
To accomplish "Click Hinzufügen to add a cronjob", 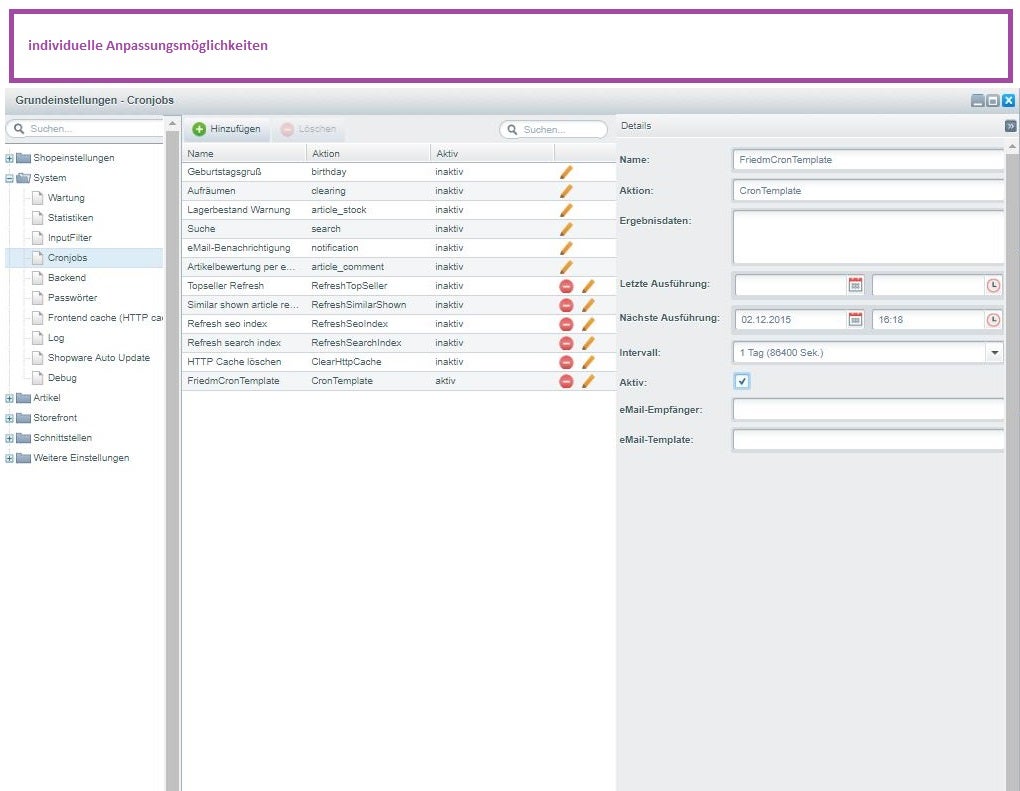I will tap(227, 129).
